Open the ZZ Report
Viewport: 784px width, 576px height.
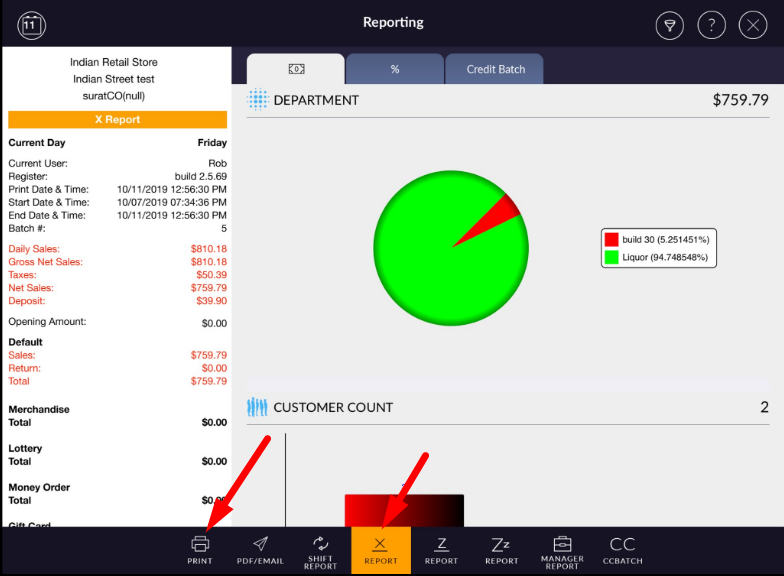click(x=501, y=549)
